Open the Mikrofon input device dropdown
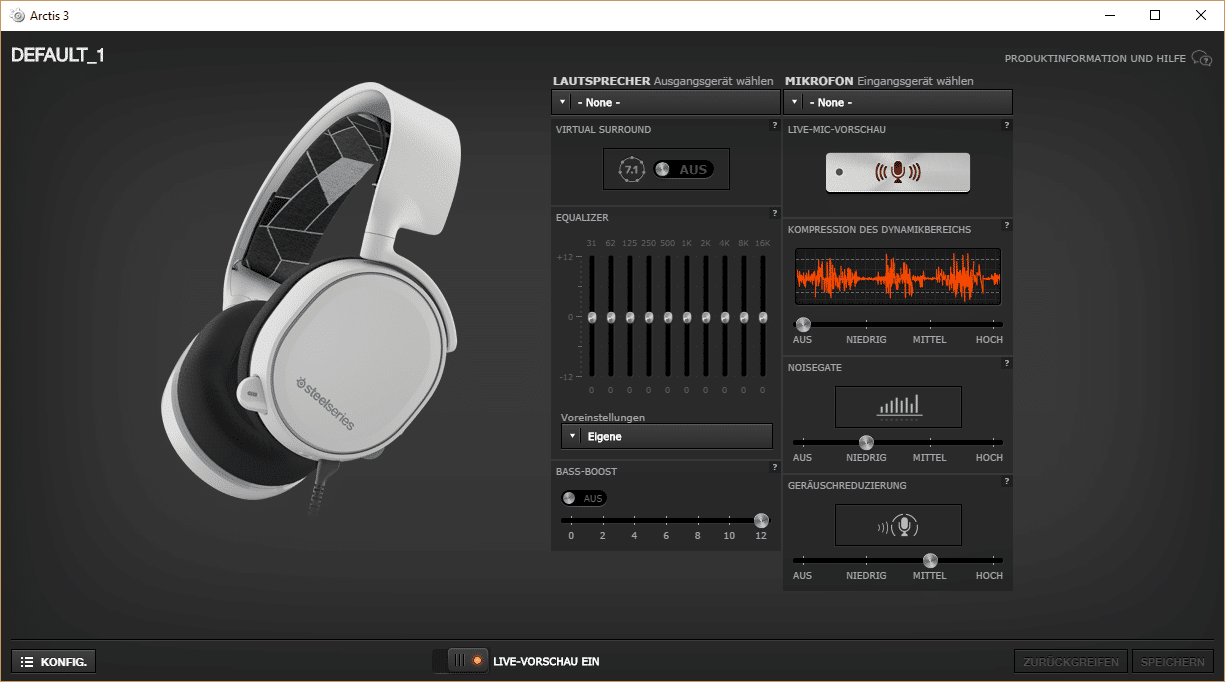Image resolution: width=1225 pixels, height=682 pixels. [897, 102]
